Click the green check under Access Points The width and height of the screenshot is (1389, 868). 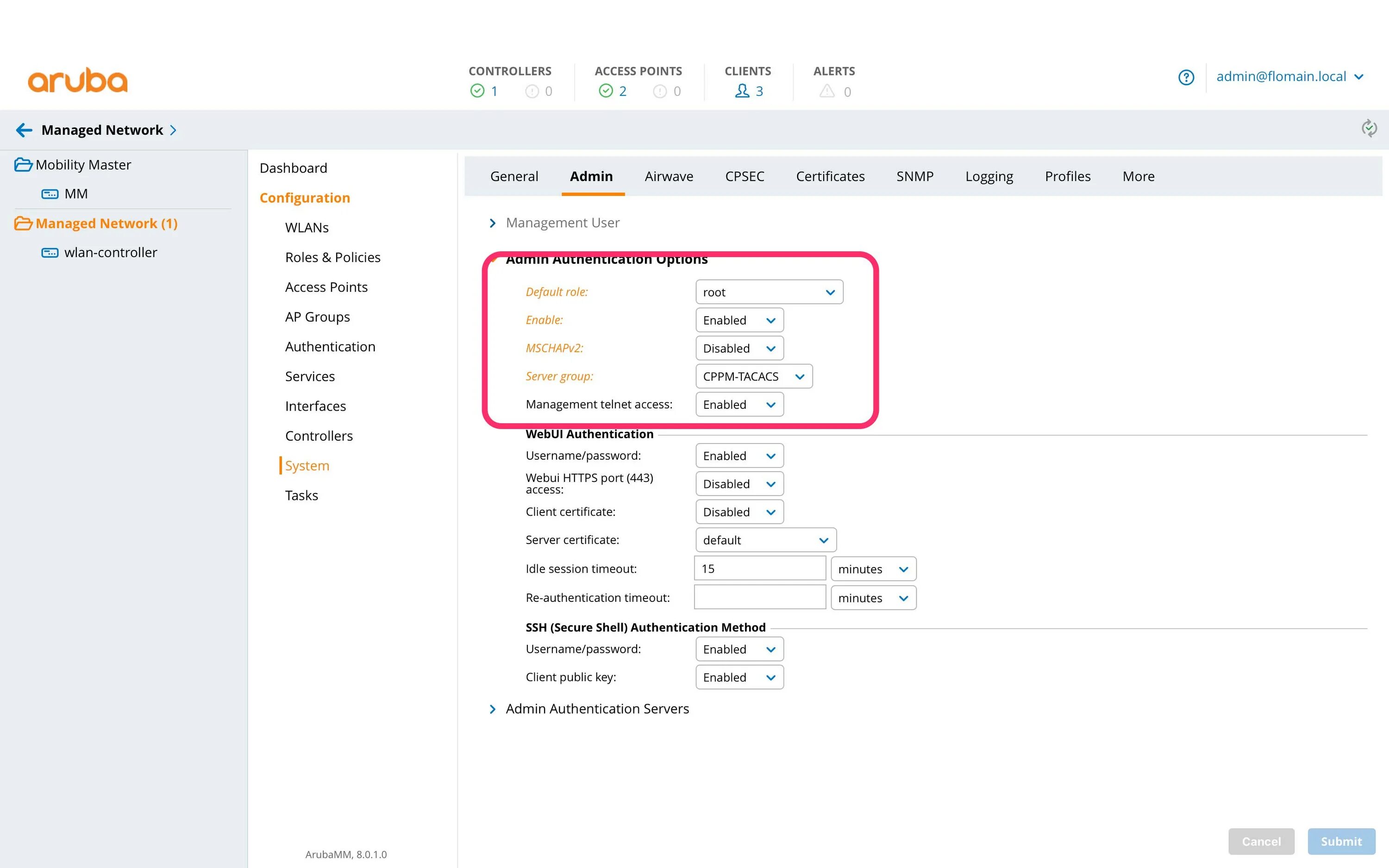(606, 91)
